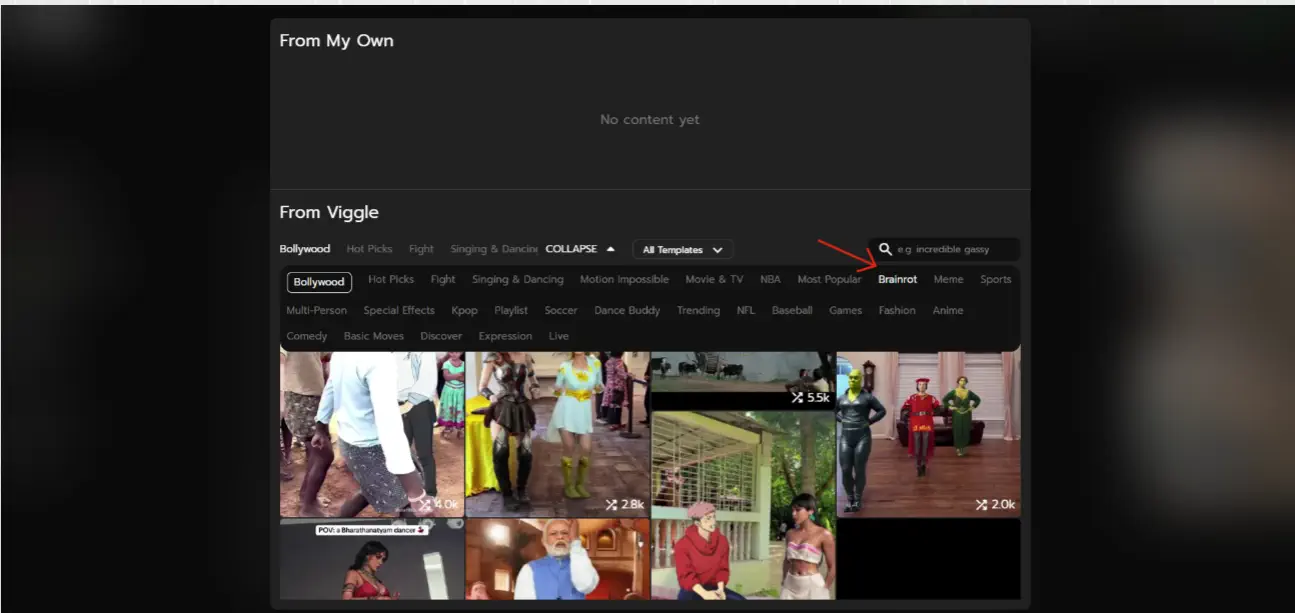This screenshot has width=1295, height=613.
Task: Click the remix icon beside 4.0k
Action: (x=425, y=505)
